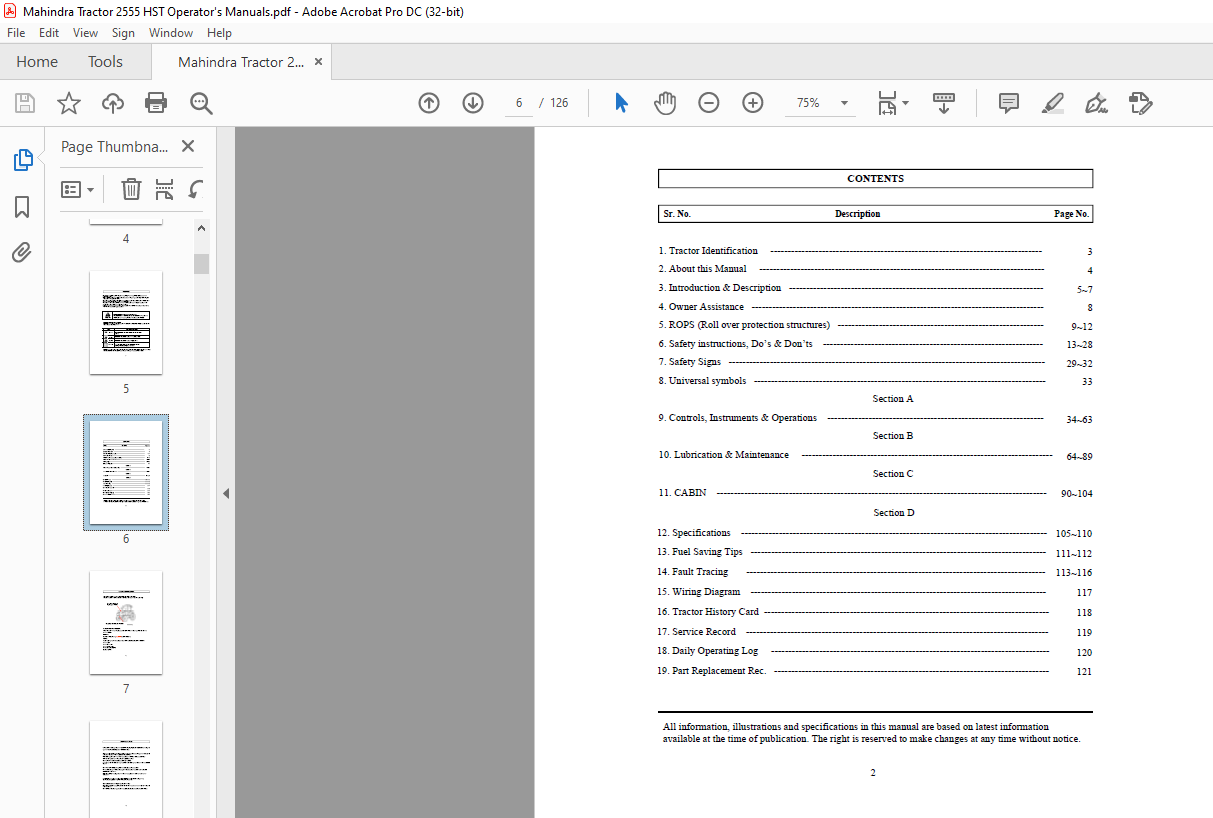The width and height of the screenshot is (1213, 818).
Task: Click '9. Controls, Instruments & Operations' entry
Action: (737, 418)
